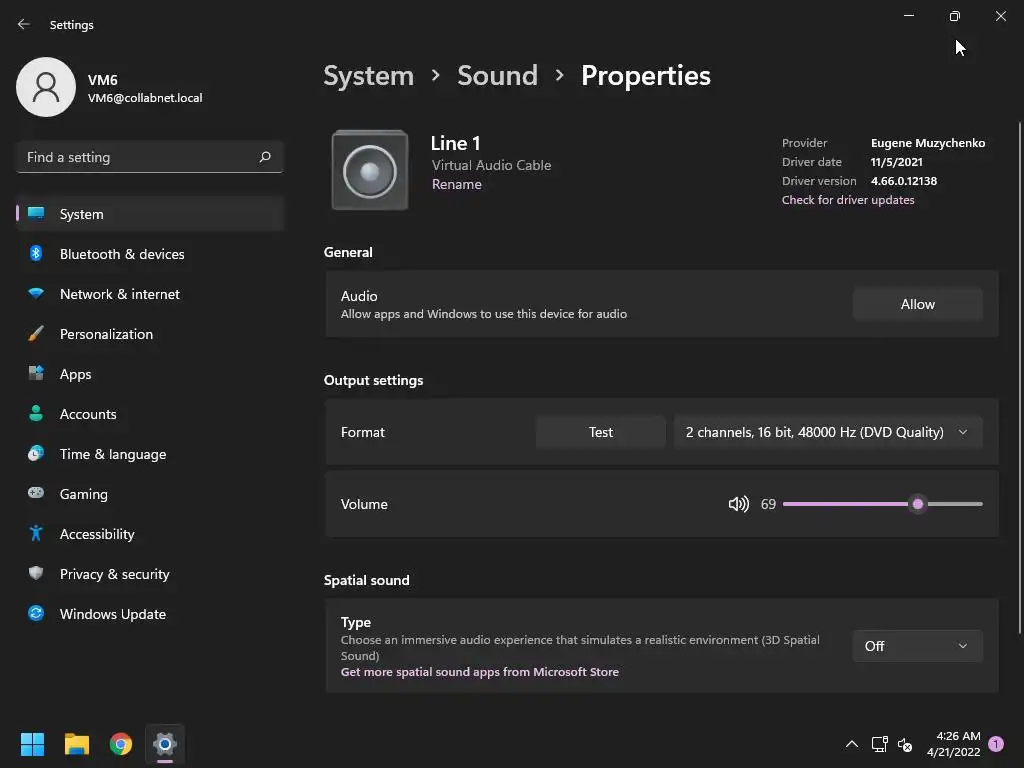This screenshot has width=1024, height=768.
Task: Click the speaker mute icon beside Volume
Action: click(738, 504)
